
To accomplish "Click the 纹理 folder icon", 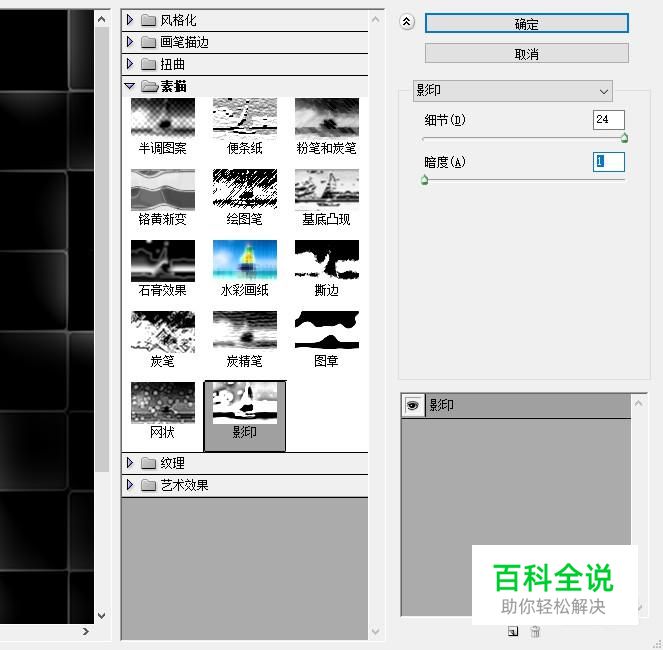I will (148, 463).
